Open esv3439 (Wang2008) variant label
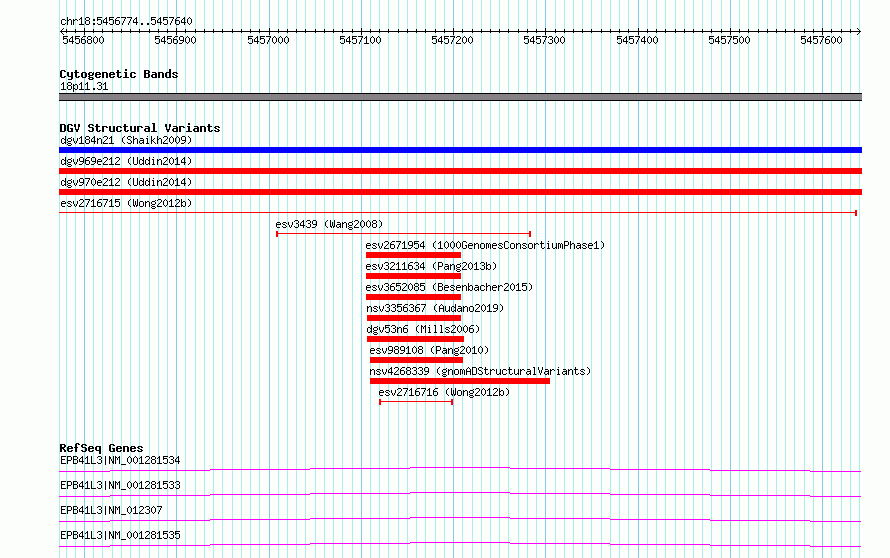 pos(329,224)
